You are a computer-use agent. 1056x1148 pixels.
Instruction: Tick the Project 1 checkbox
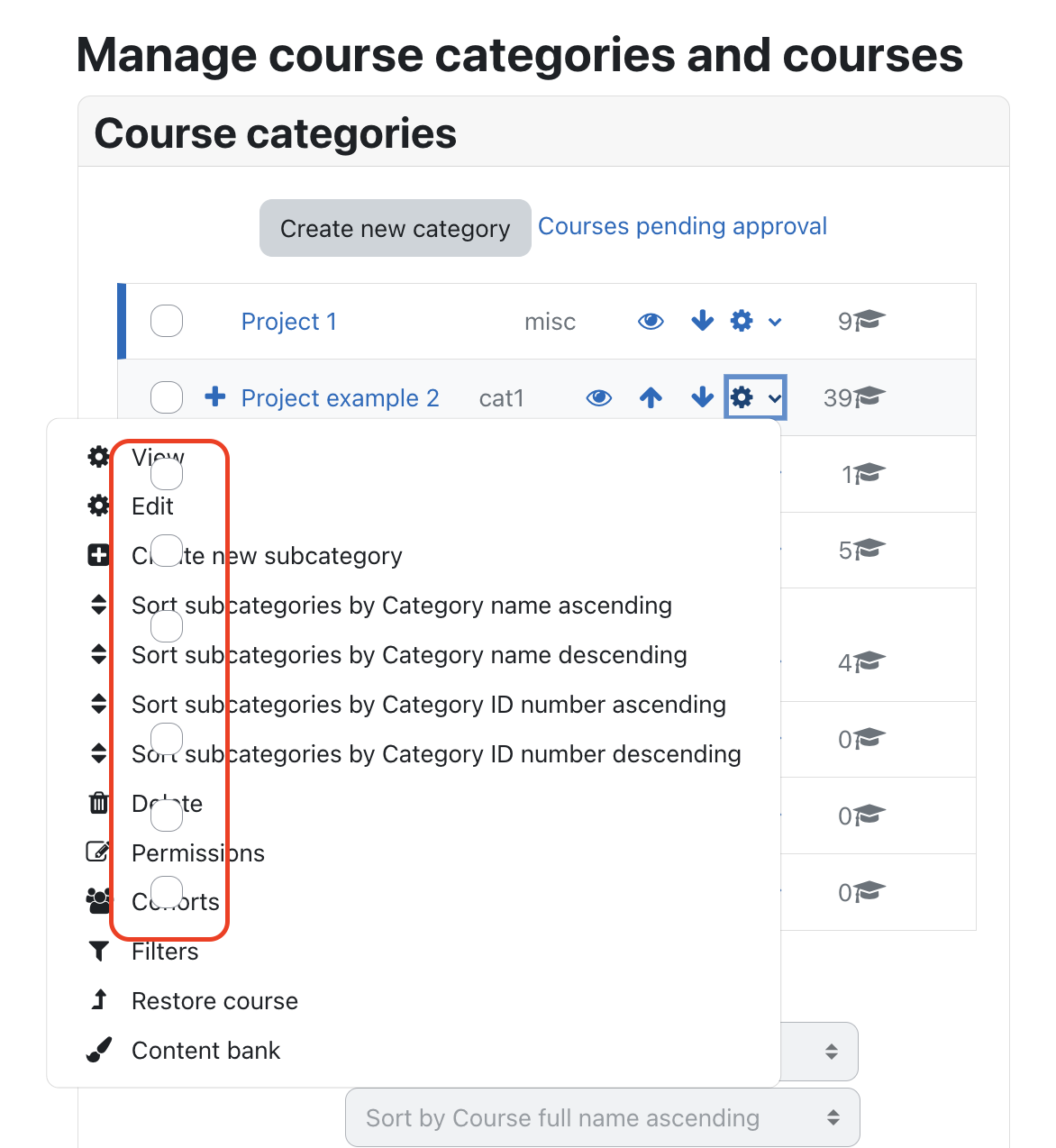coord(167,321)
